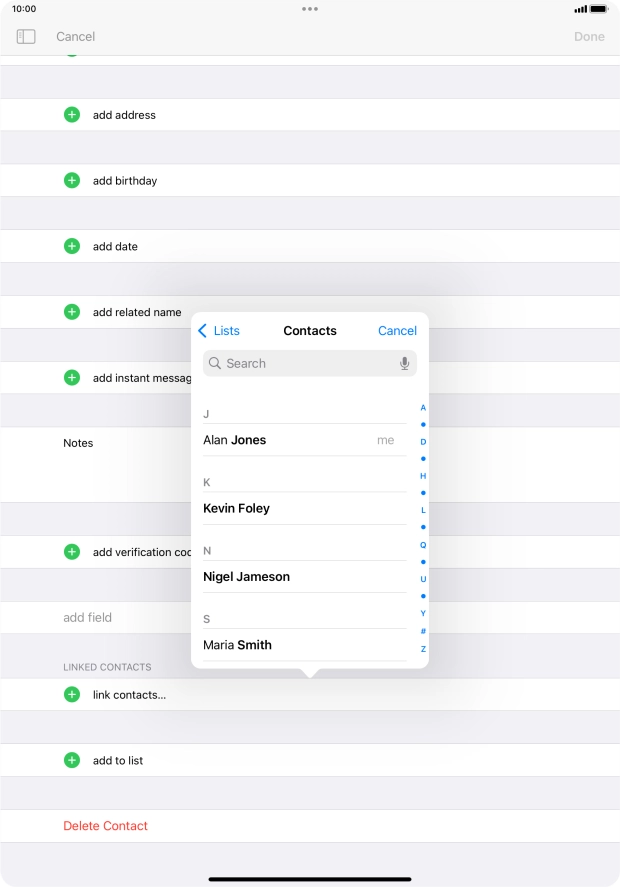The width and height of the screenshot is (620, 887).
Task: Jump to letter Z in index
Action: click(423, 649)
